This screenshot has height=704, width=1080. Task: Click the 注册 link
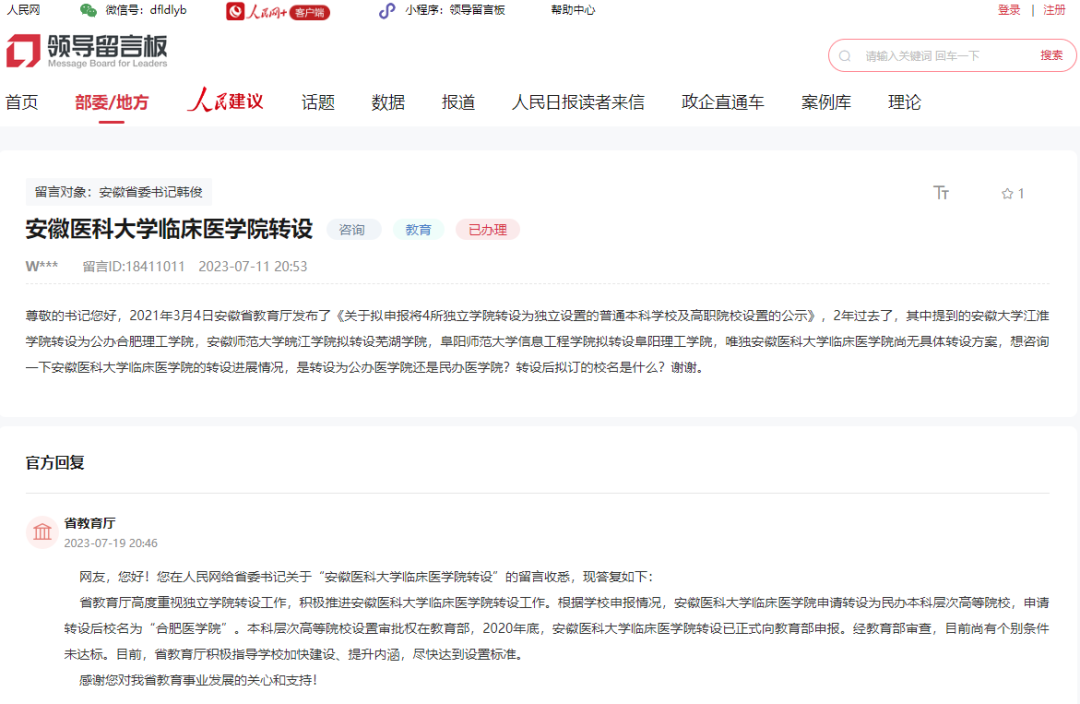[x=1054, y=10]
